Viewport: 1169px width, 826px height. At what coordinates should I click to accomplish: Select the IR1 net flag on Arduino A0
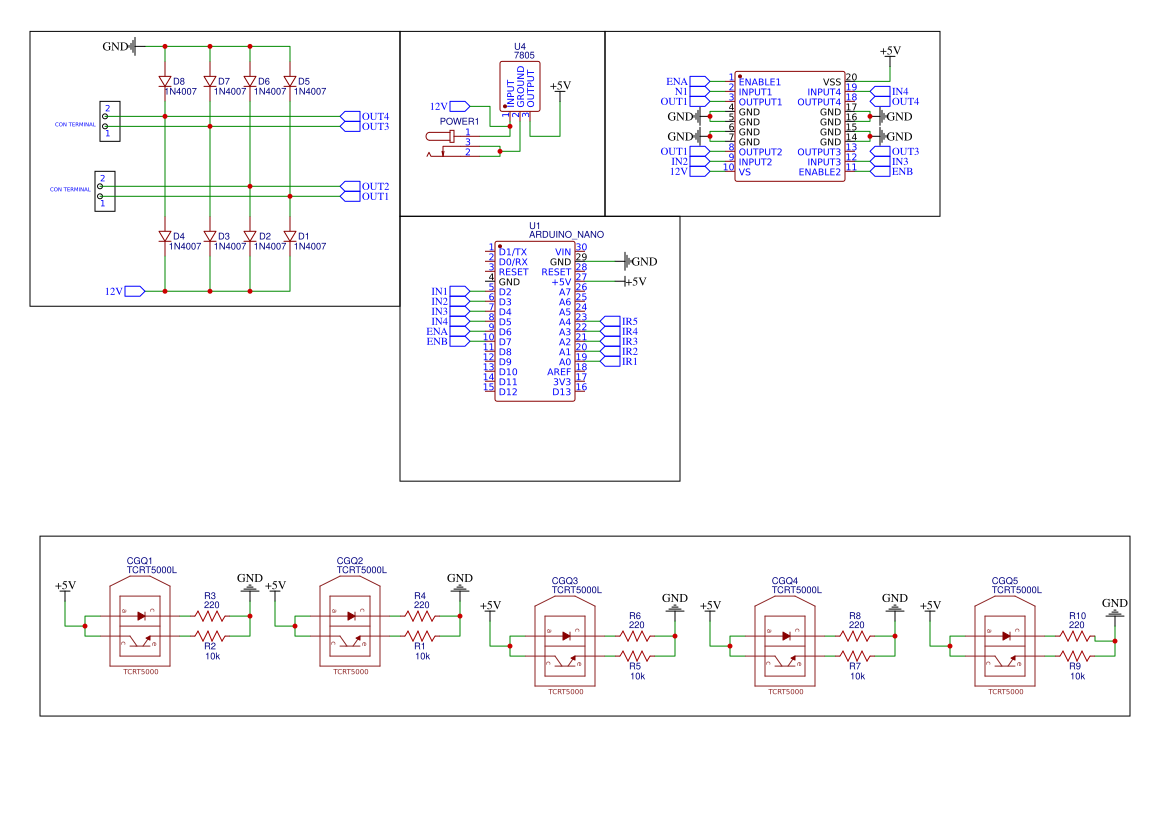(619, 362)
